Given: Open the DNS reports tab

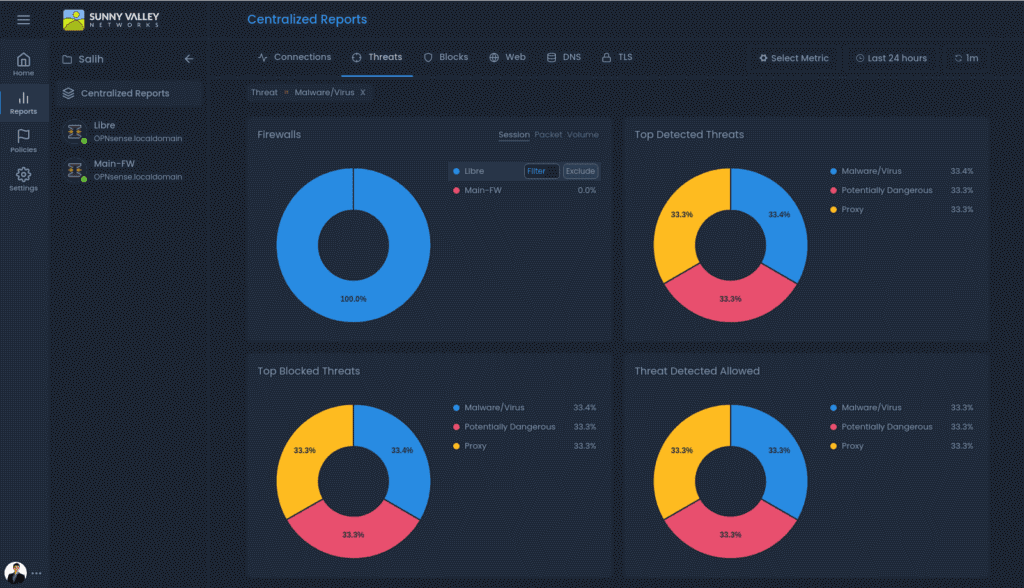Looking at the screenshot, I should [x=564, y=57].
